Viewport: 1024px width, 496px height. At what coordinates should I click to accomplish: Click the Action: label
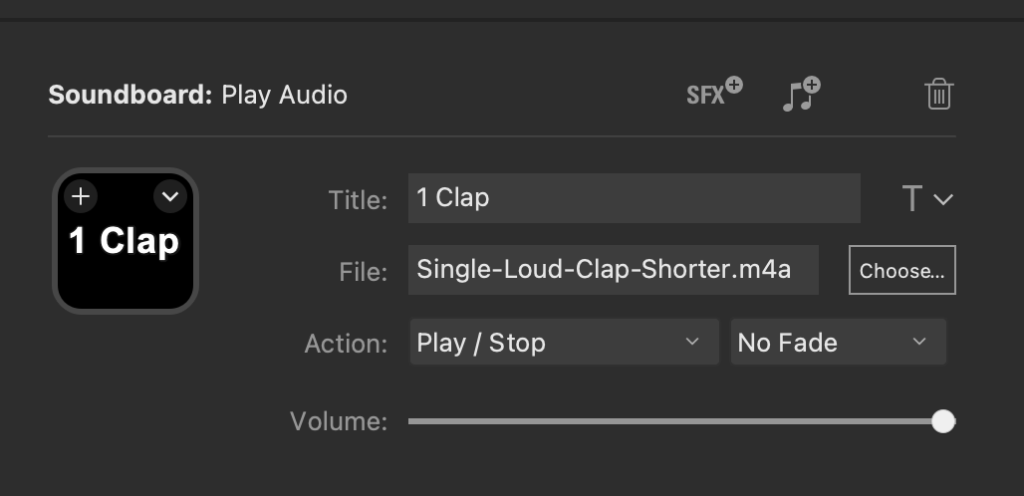345,344
